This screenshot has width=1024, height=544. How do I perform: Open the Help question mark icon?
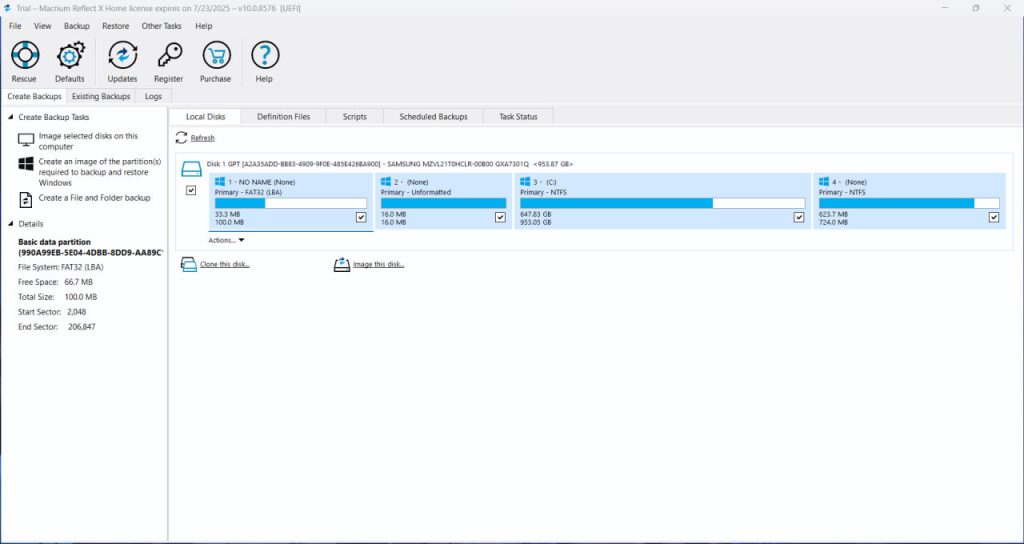tap(264, 56)
